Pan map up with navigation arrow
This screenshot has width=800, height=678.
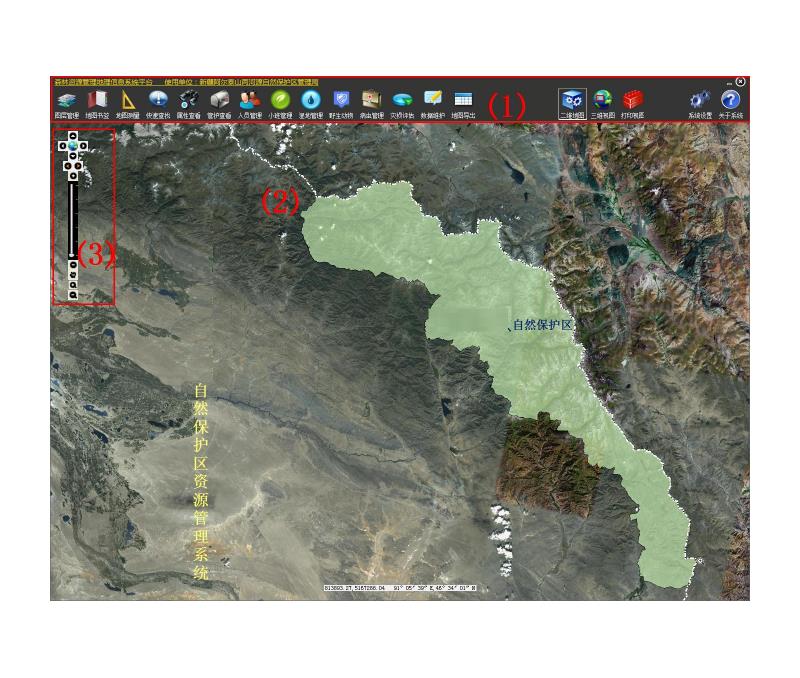point(73,136)
